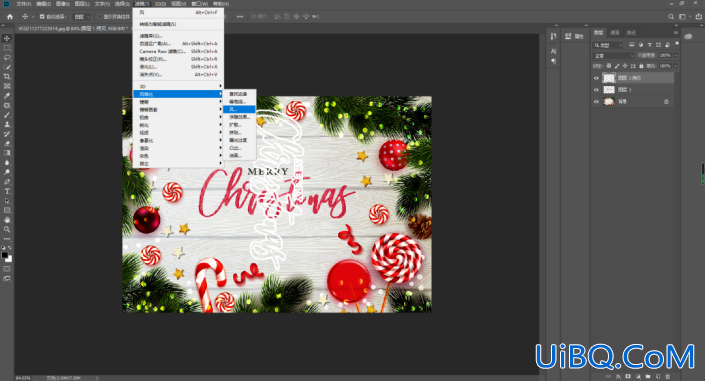
Task: Open the blend mode dropdown in Layers
Action: (613, 55)
